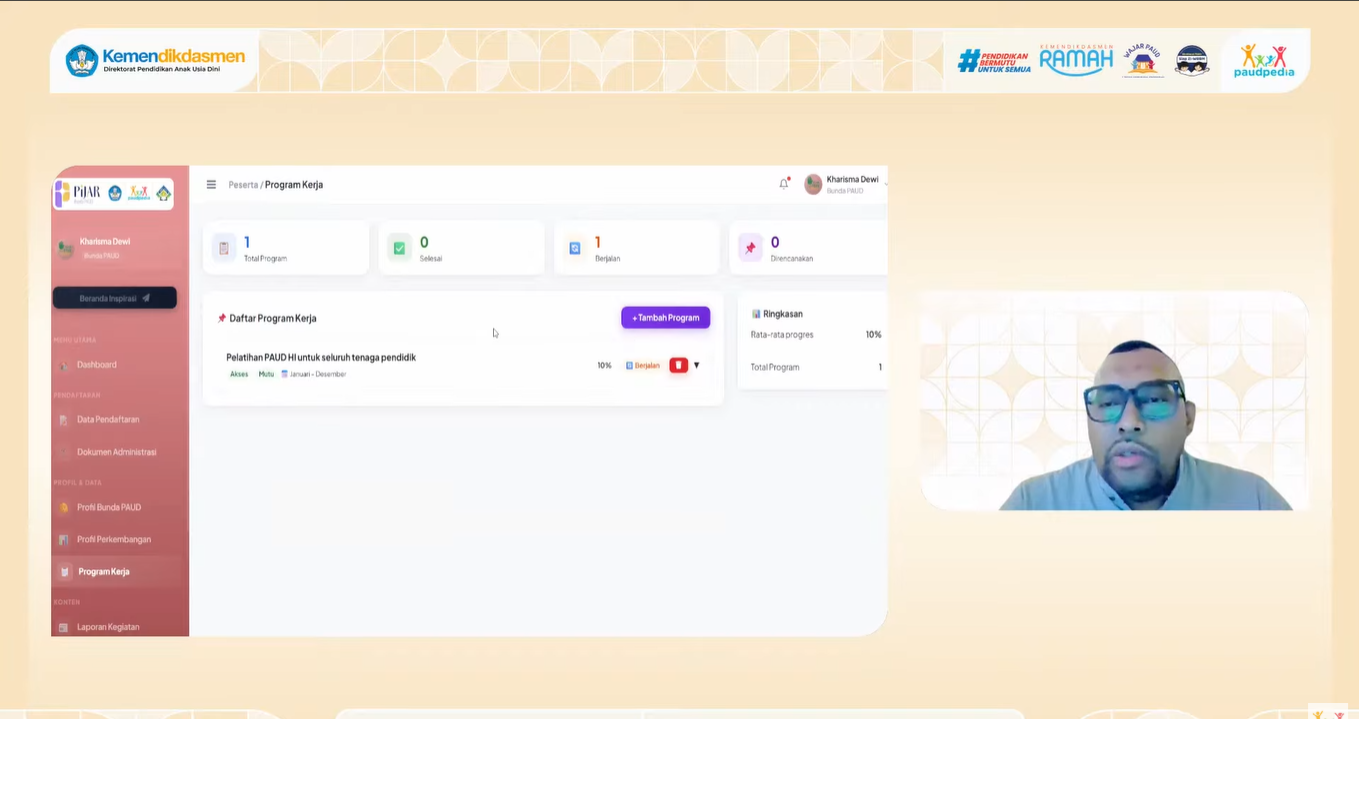Click the speaker's webcam video
The width and height of the screenshot is (1359, 792).
click(x=1112, y=400)
